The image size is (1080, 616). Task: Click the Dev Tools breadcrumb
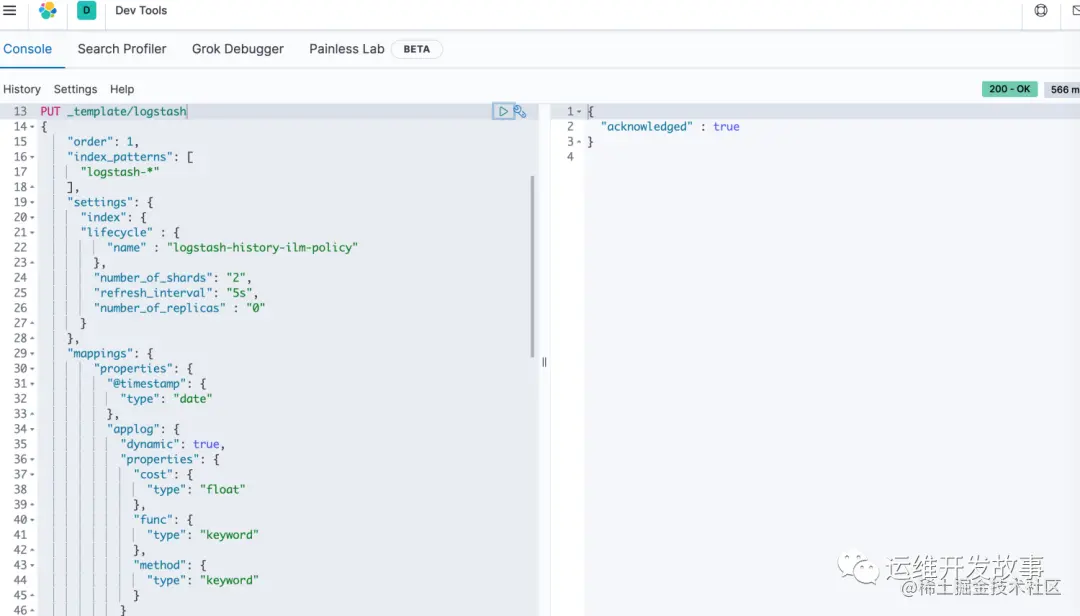[x=141, y=10]
